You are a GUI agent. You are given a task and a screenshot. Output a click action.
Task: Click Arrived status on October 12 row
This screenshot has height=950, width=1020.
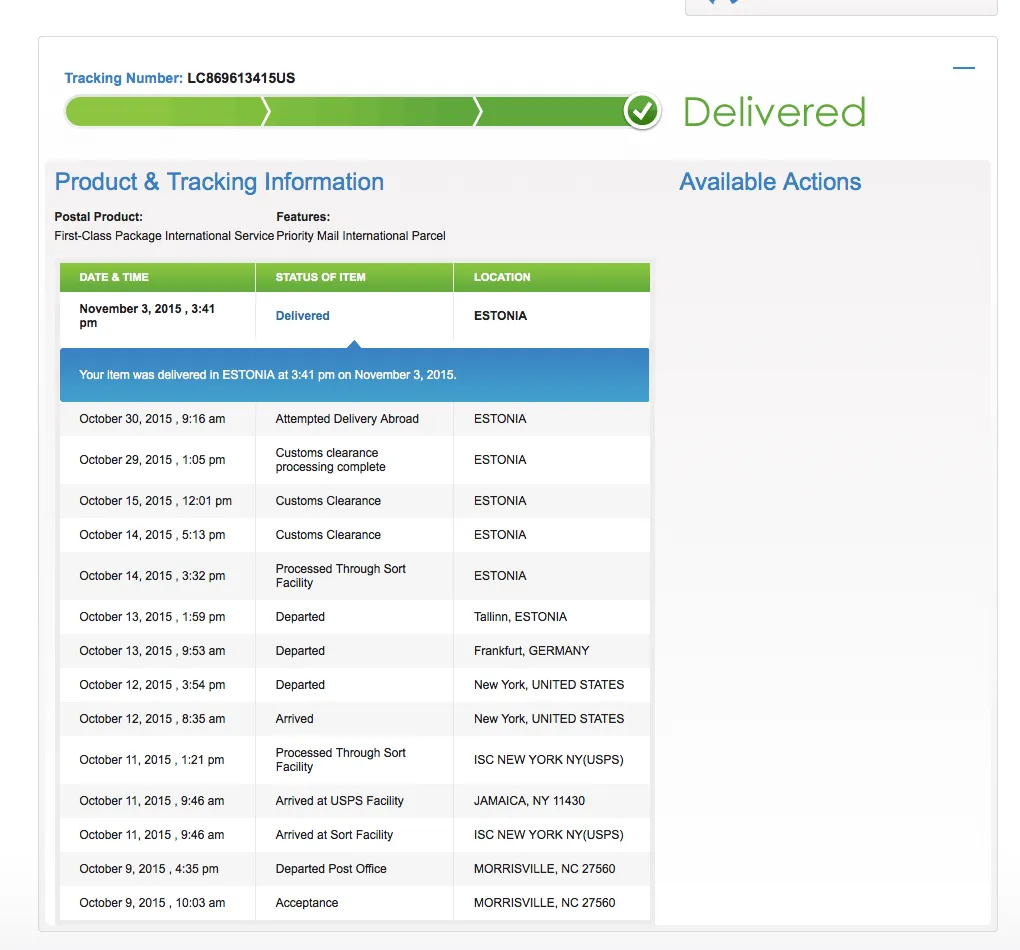[294, 719]
